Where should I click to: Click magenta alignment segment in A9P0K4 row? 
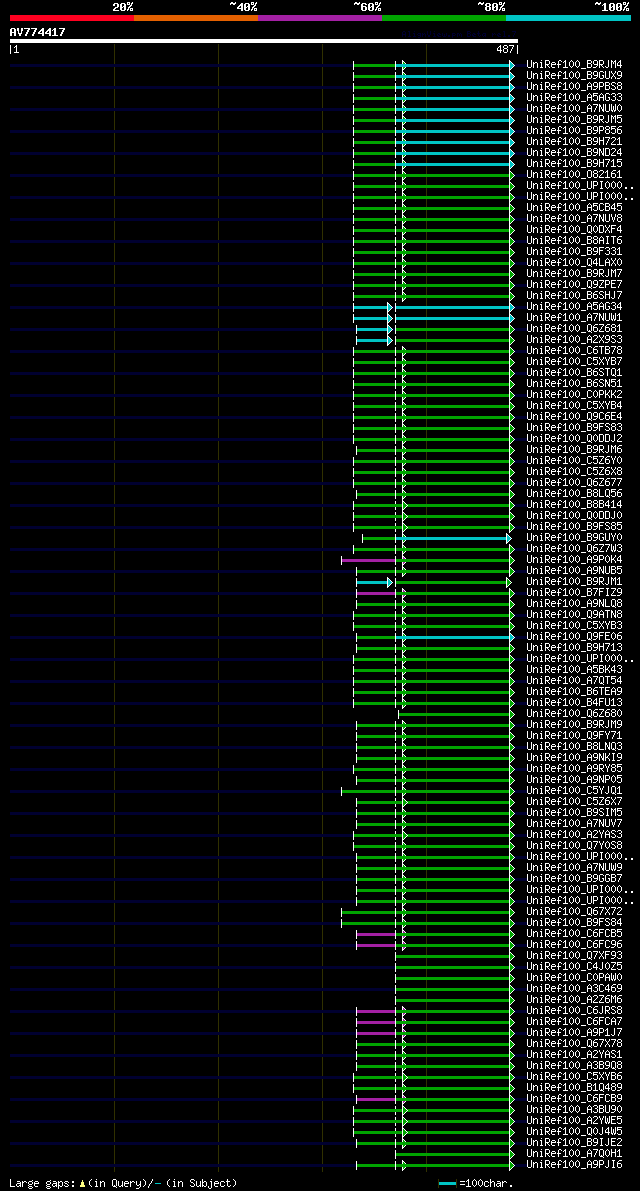[368, 561]
